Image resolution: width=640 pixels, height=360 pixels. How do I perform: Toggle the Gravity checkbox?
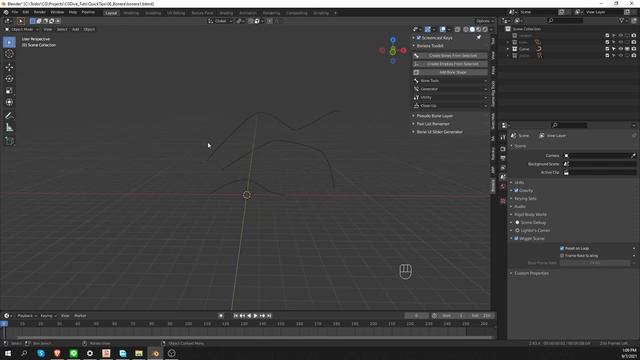(516, 191)
